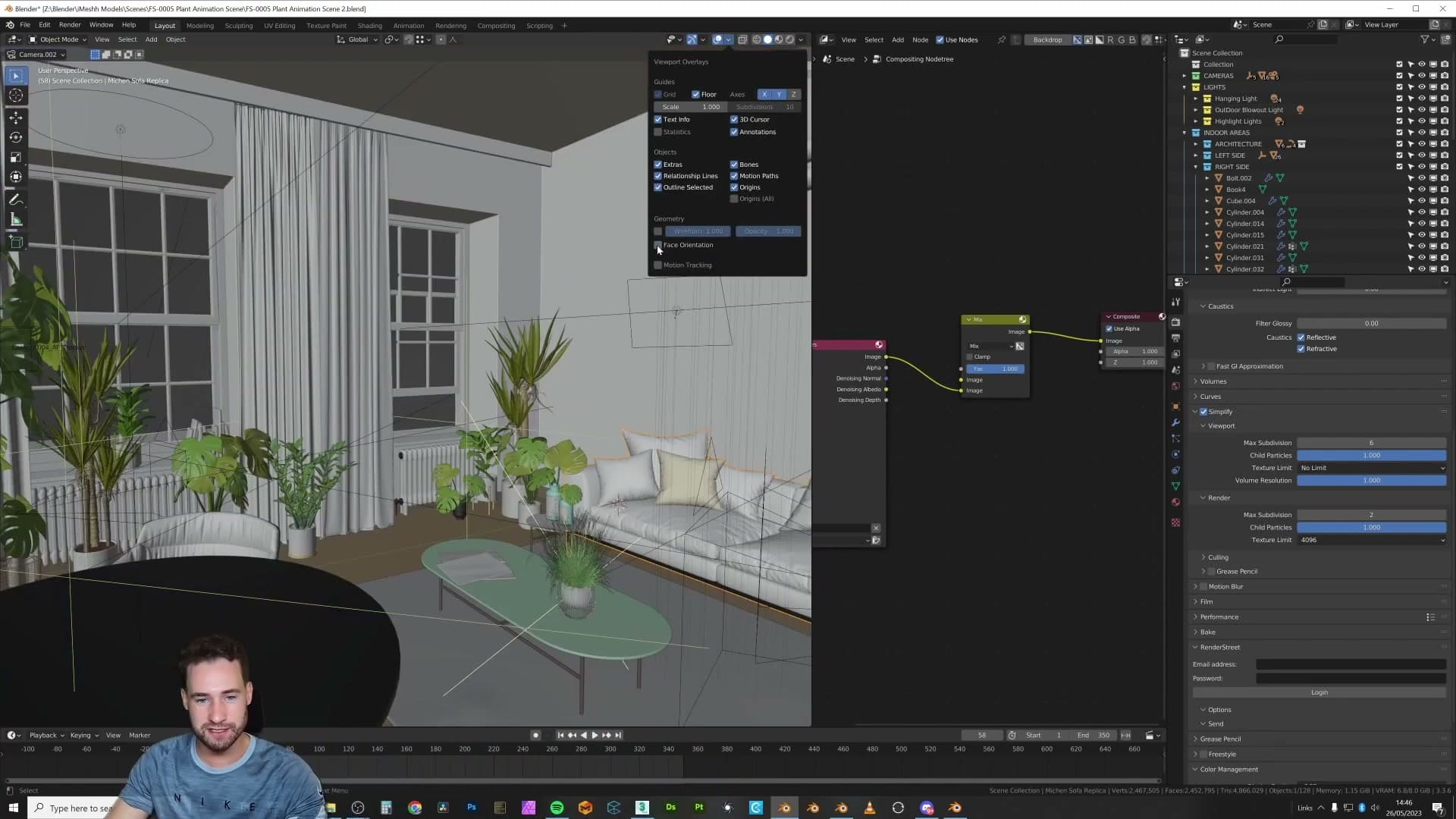Expand the Motion Blur panel

coord(1225,587)
